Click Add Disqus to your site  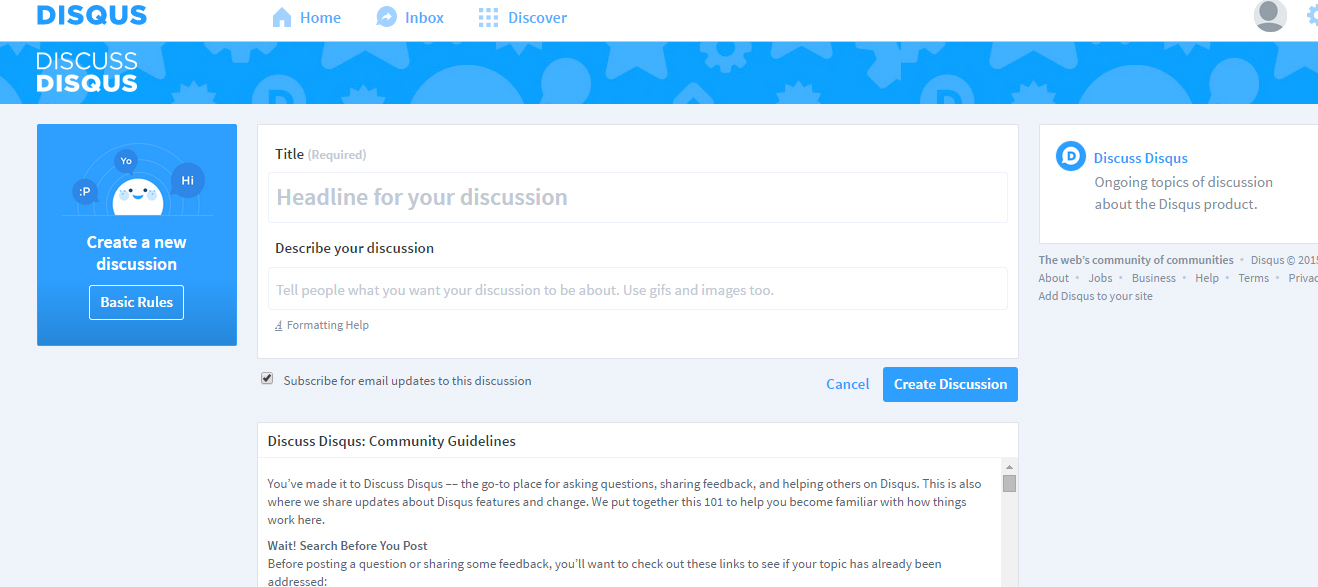coord(1095,296)
